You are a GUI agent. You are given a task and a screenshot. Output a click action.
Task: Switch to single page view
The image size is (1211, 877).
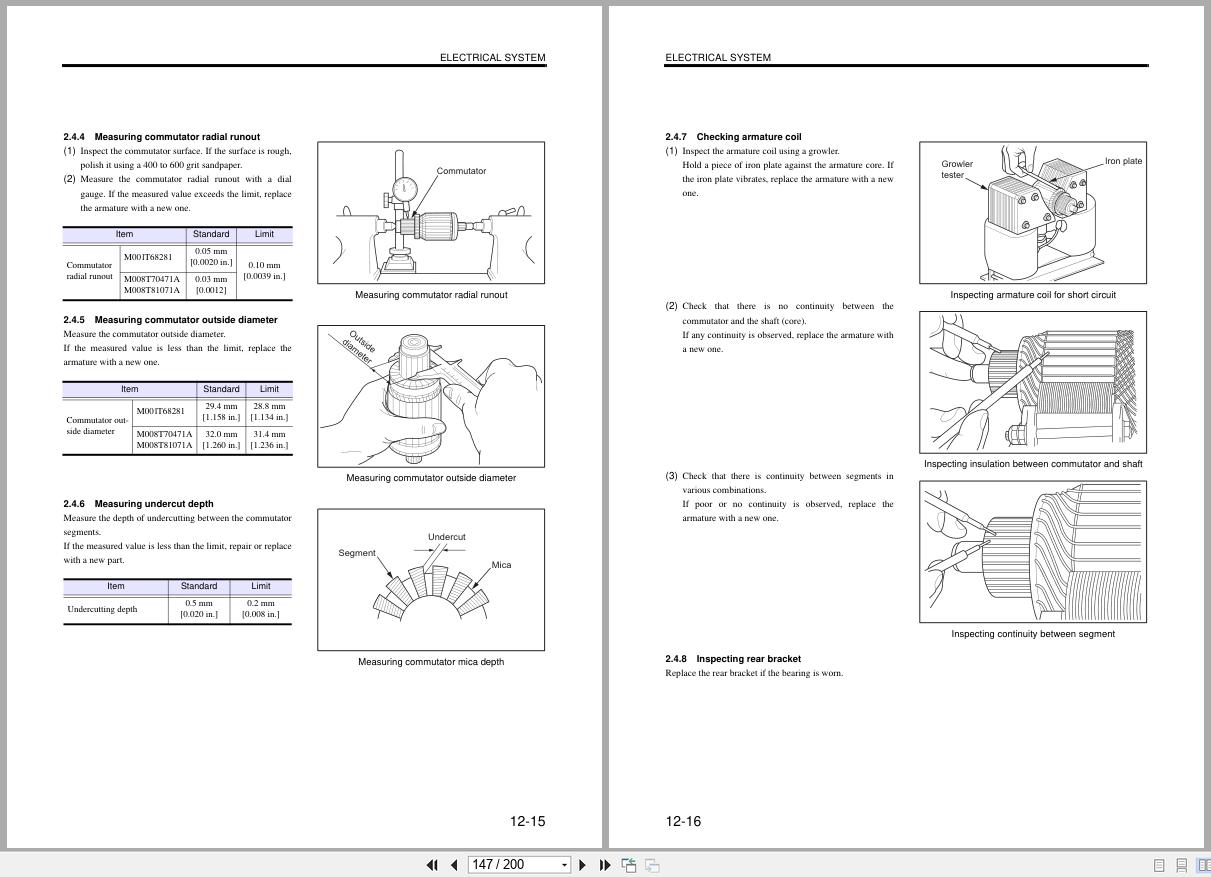click(x=1160, y=865)
